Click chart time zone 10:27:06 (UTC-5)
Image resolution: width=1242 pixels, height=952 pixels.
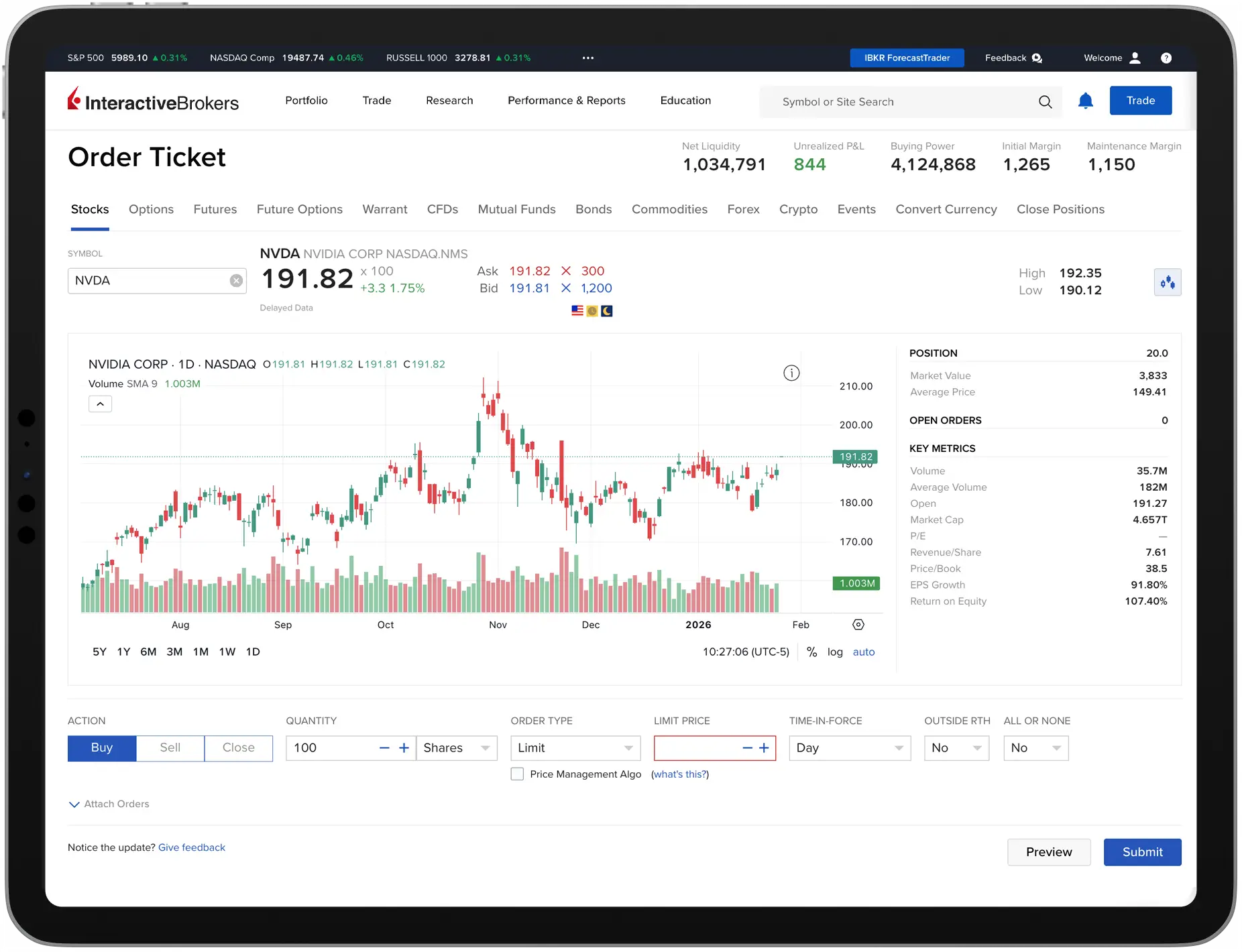(x=746, y=652)
